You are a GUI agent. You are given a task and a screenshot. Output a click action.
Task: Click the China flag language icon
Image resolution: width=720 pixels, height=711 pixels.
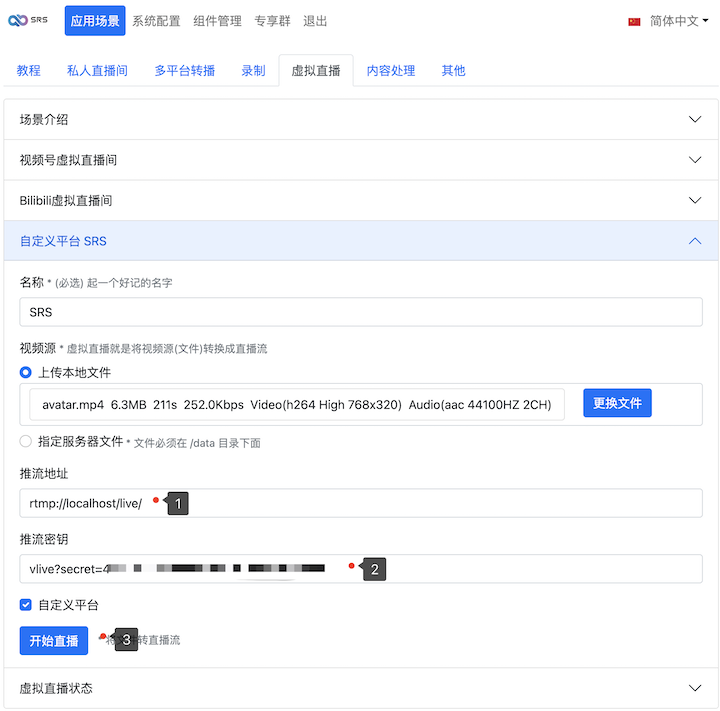pyautogui.click(x=634, y=21)
